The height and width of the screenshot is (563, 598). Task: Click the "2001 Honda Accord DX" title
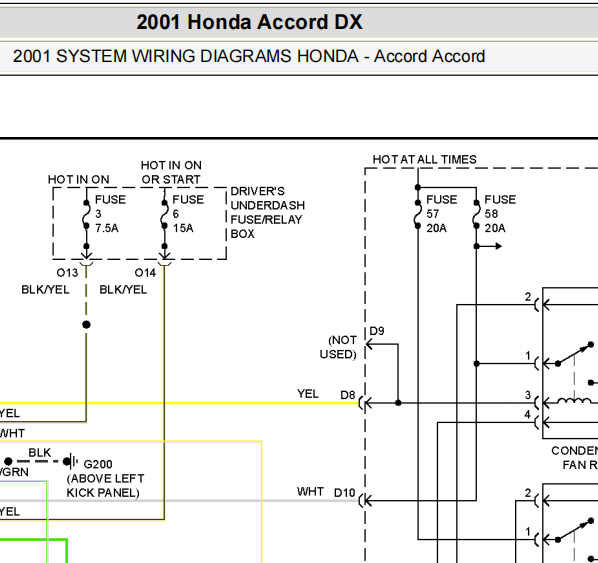point(249,22)
